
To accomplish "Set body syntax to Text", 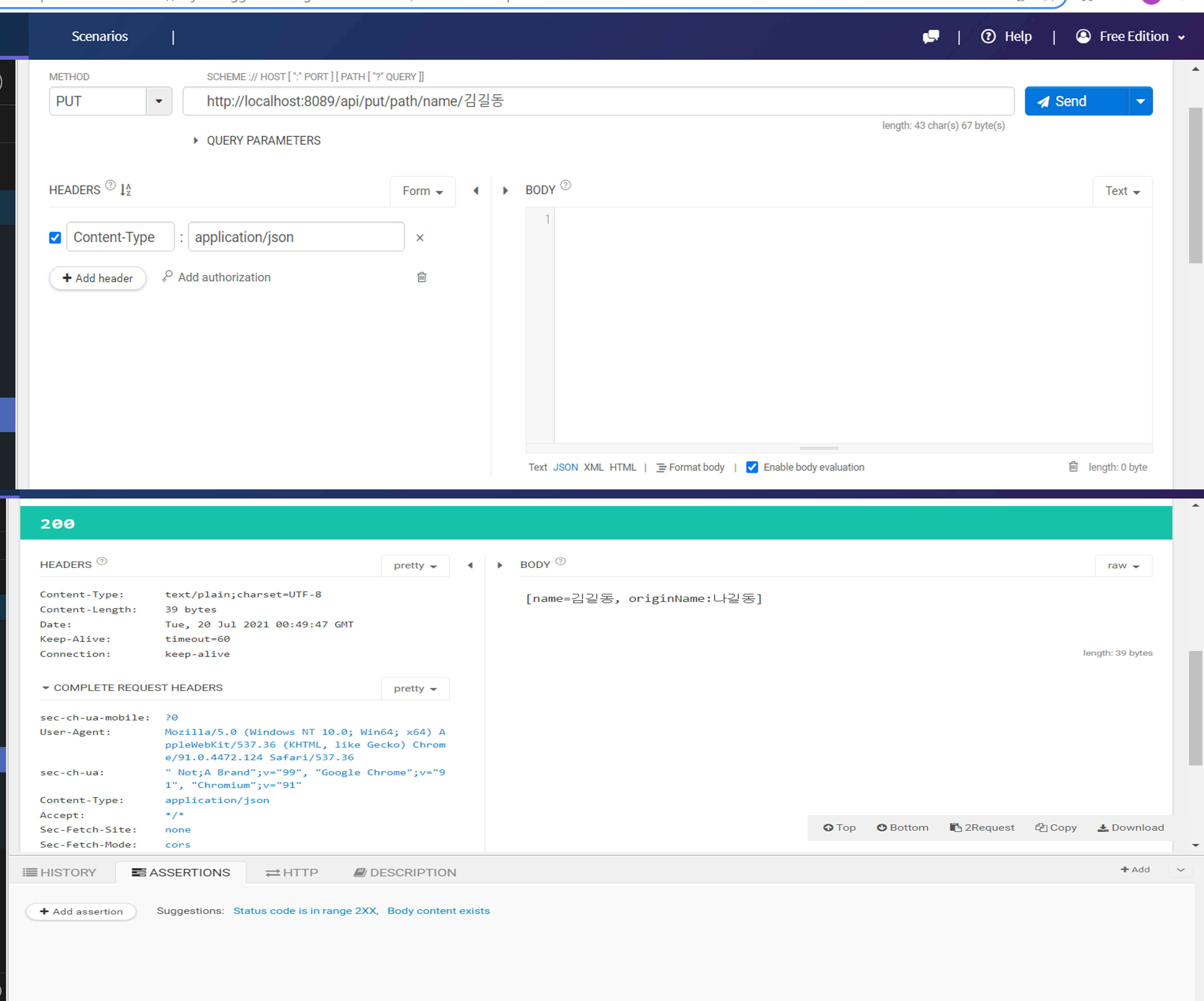I will point(538,467).
